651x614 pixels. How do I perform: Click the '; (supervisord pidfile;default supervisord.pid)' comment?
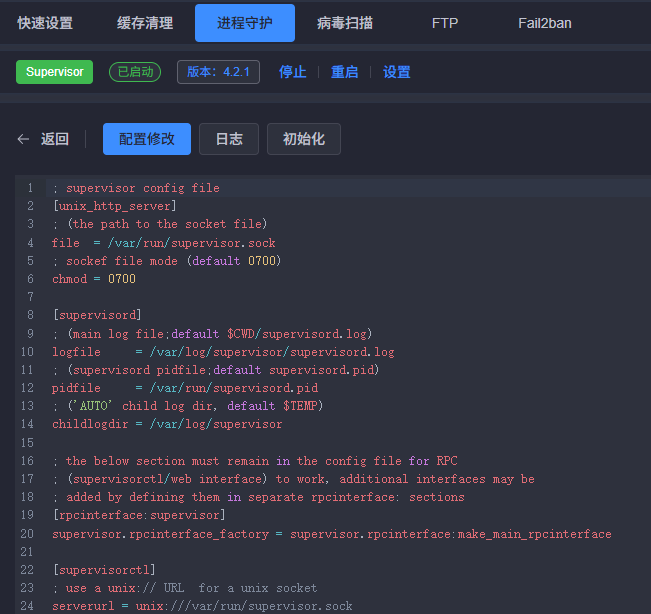coord(216,370)
